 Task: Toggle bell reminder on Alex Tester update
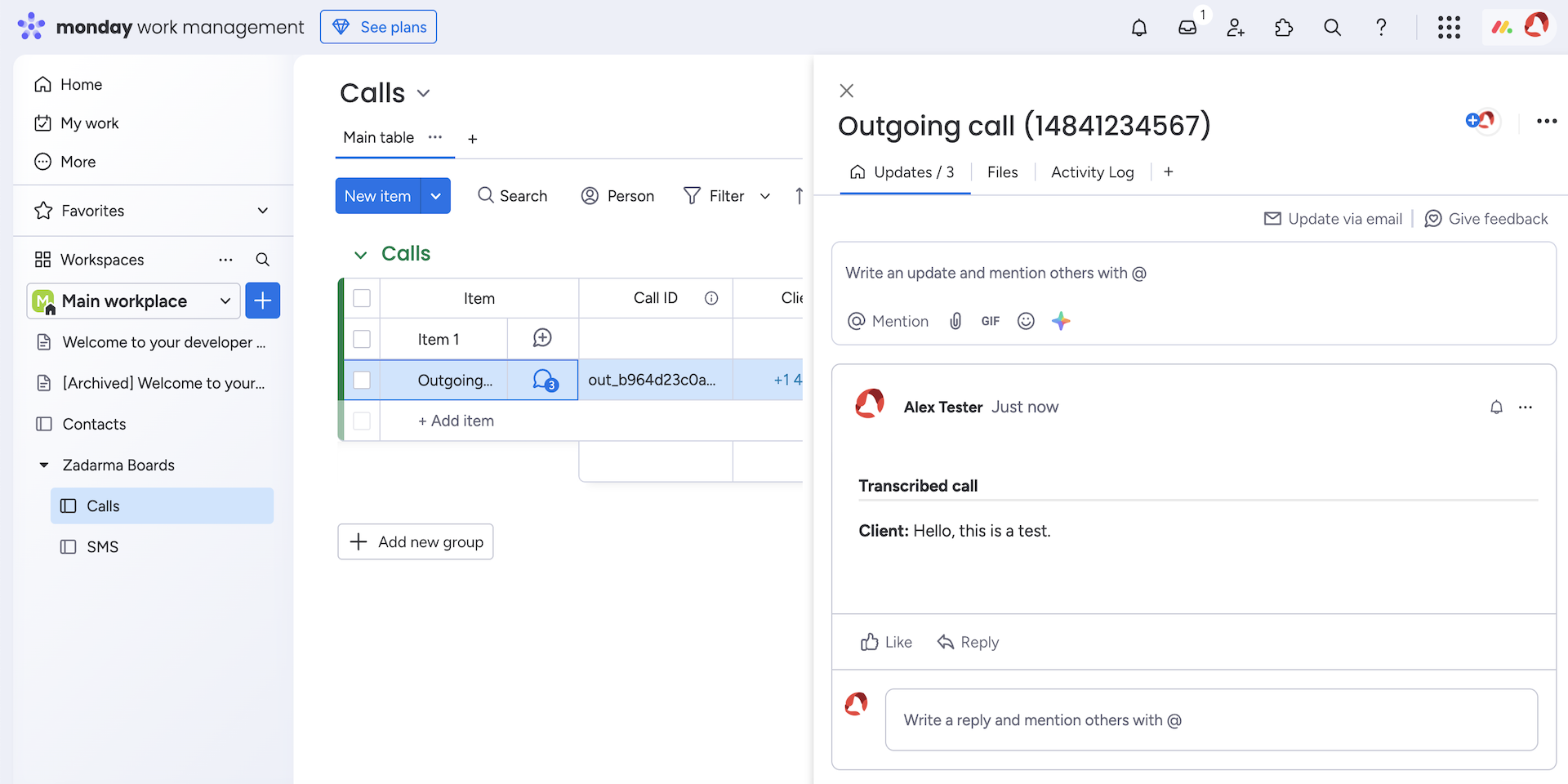point(1496,407)
